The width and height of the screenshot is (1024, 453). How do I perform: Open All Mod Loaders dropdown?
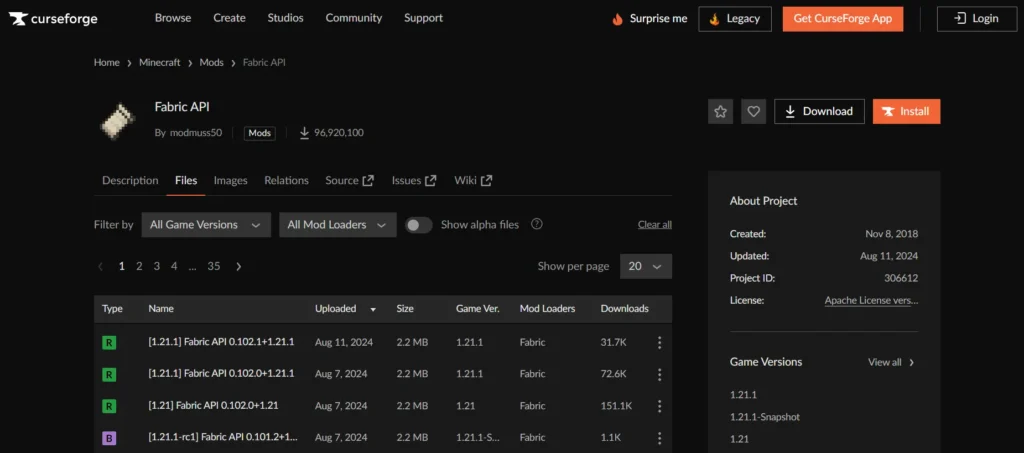[x=338, y=225]
